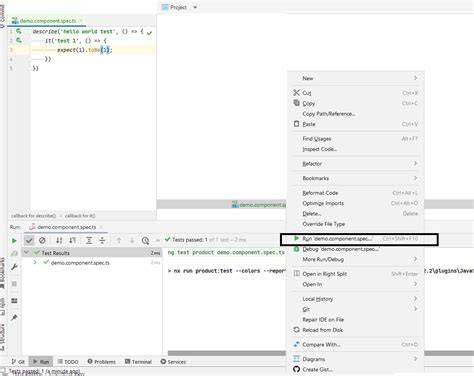Click run gutter icon on describe line

(19, 31)
